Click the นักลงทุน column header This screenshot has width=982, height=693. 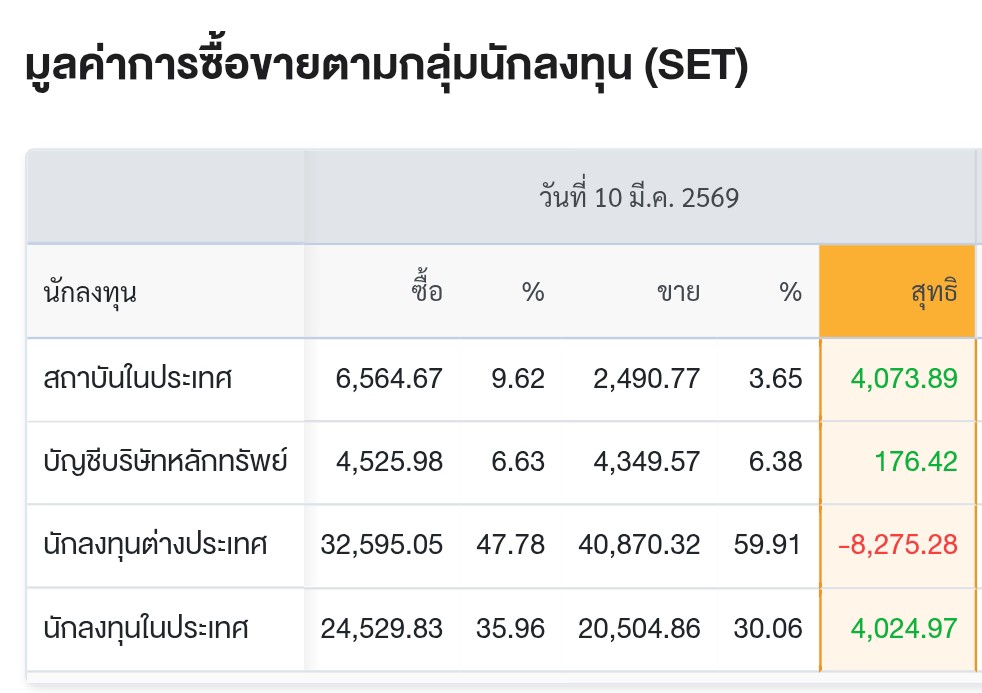90,293
